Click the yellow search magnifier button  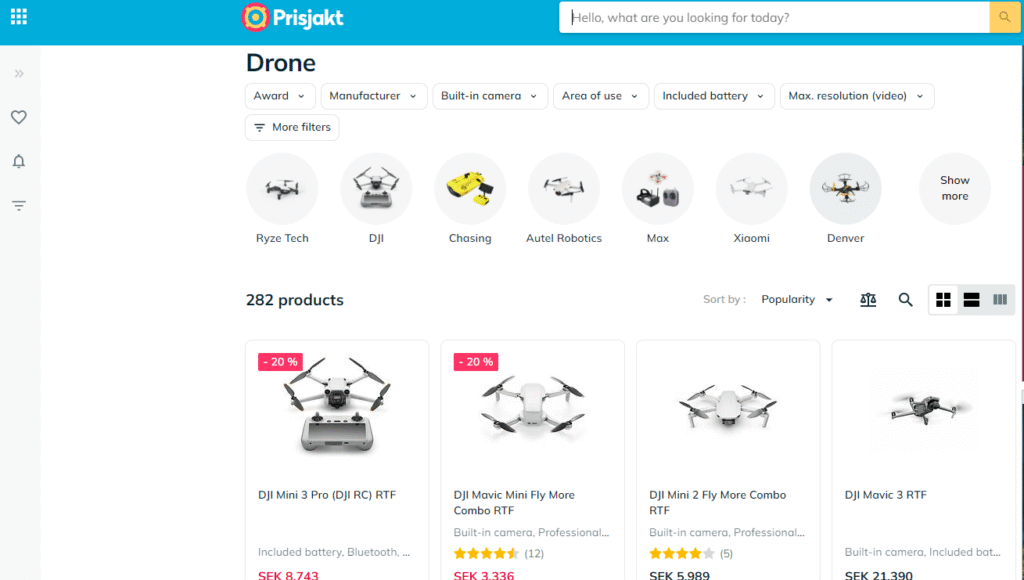(1004, 18)
